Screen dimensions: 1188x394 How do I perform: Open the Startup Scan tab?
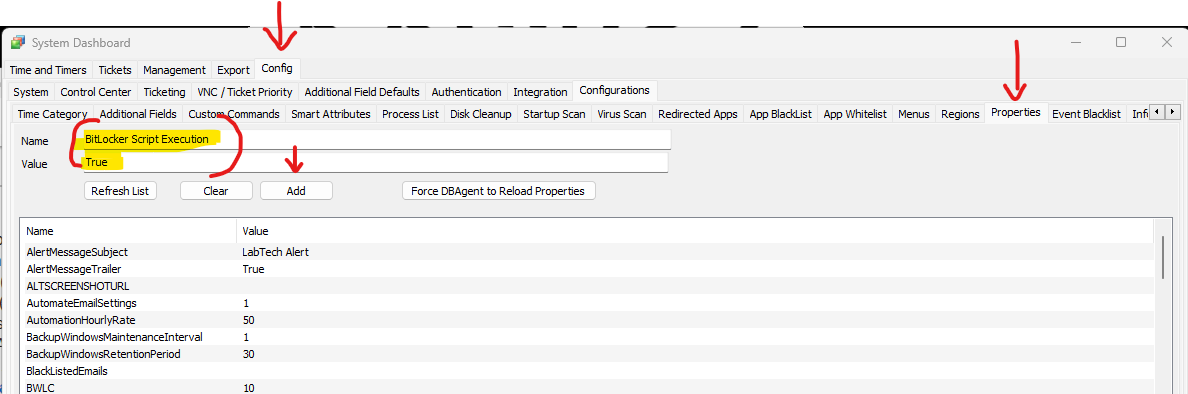[x=554, y=114]
